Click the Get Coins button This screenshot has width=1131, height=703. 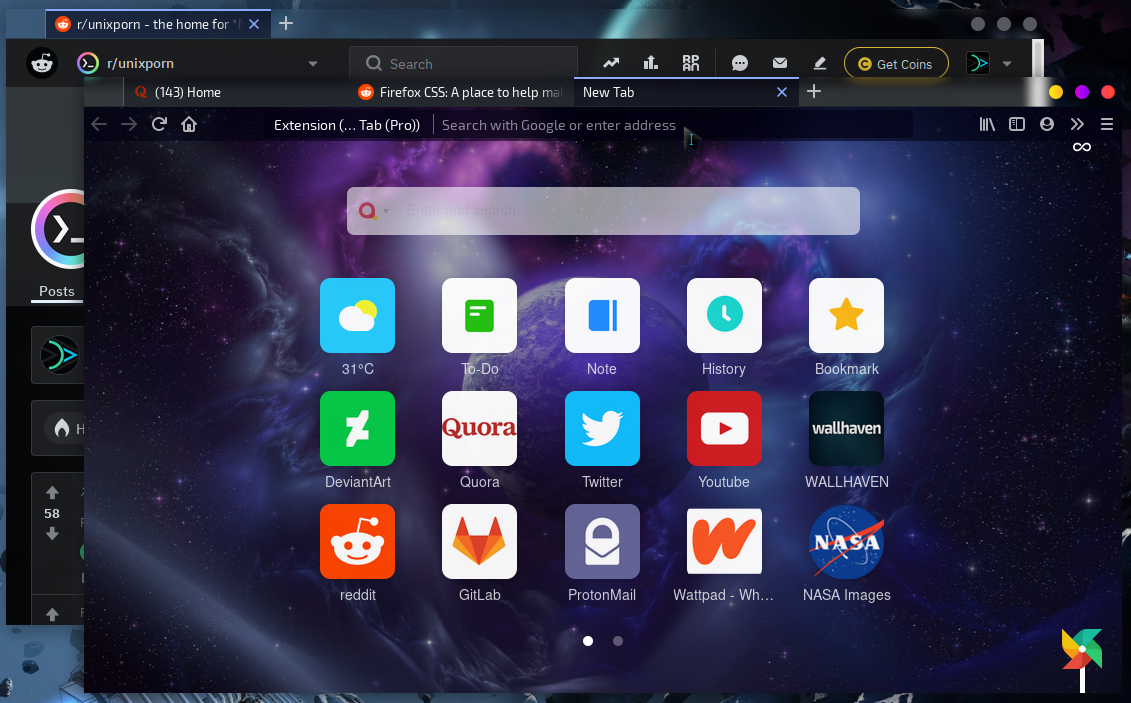click(896, 64)
